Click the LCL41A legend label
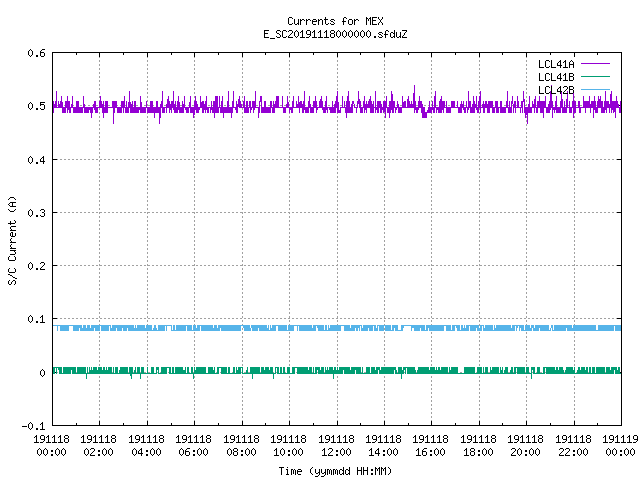Viewport: 640px width, 480px height. (556, 64)
